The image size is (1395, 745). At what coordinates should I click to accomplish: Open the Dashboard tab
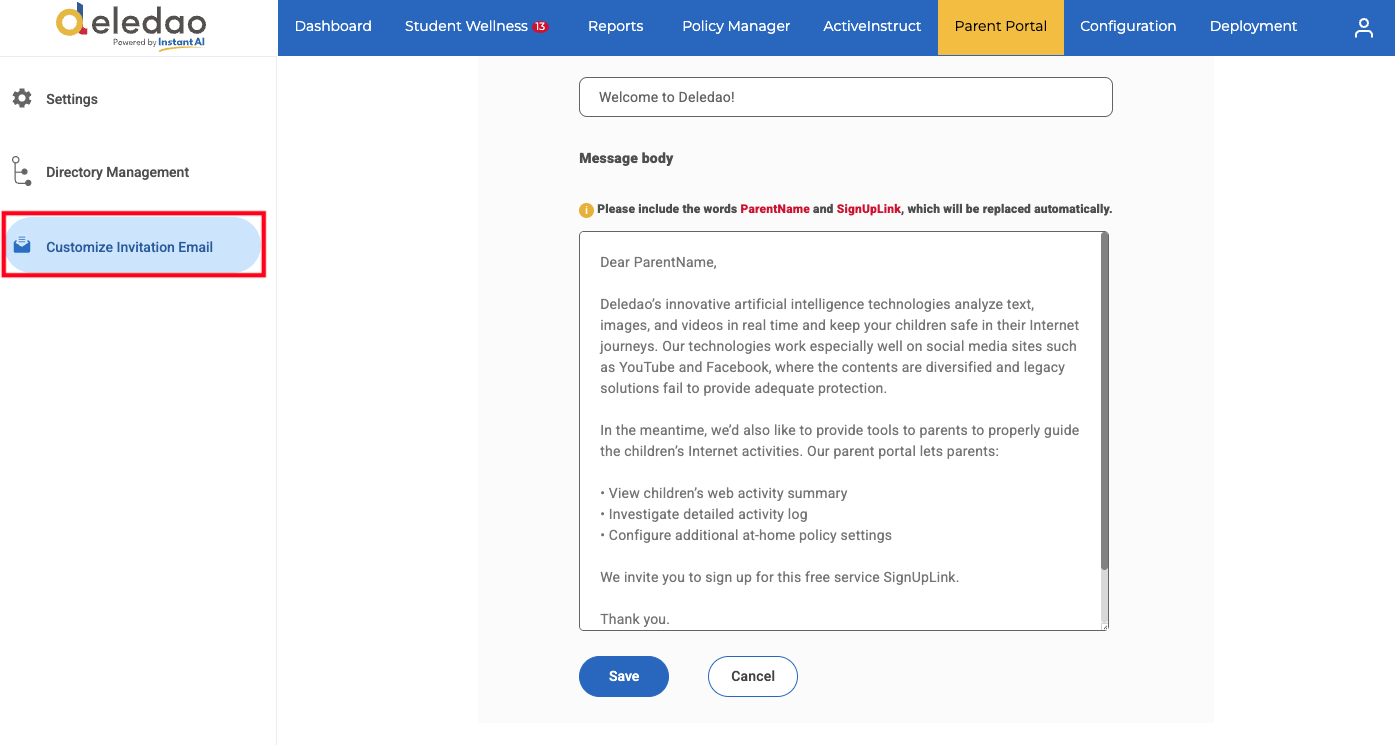[333, 27]
